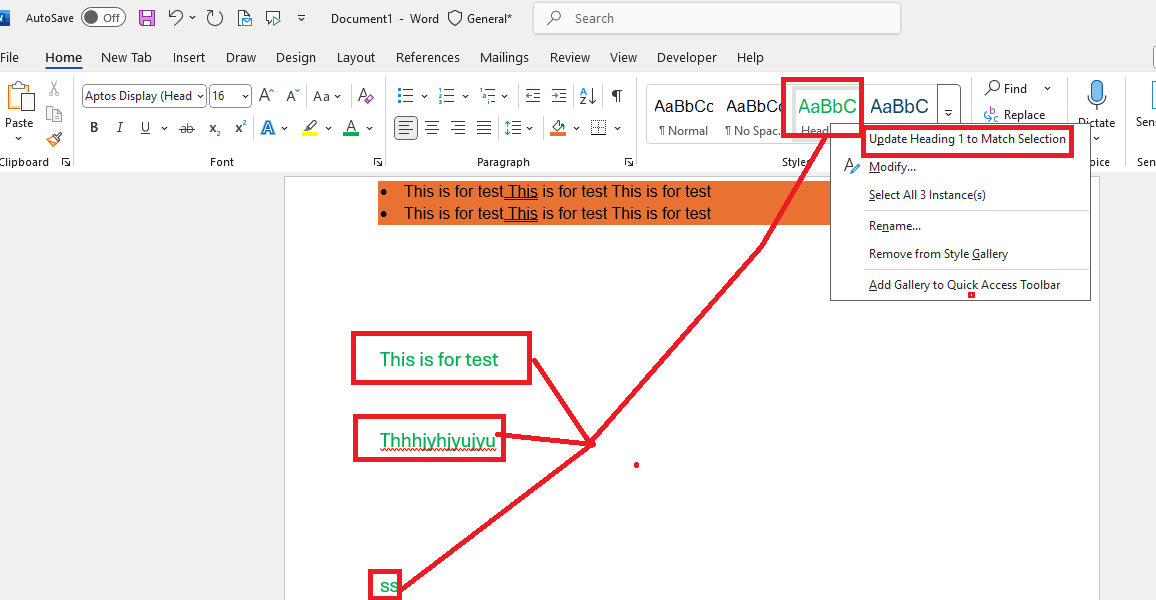The width and height of the screenshot is (1156, 600).
Task: Click the Clear All Formatting icon
Action: (x=365, y=96)
